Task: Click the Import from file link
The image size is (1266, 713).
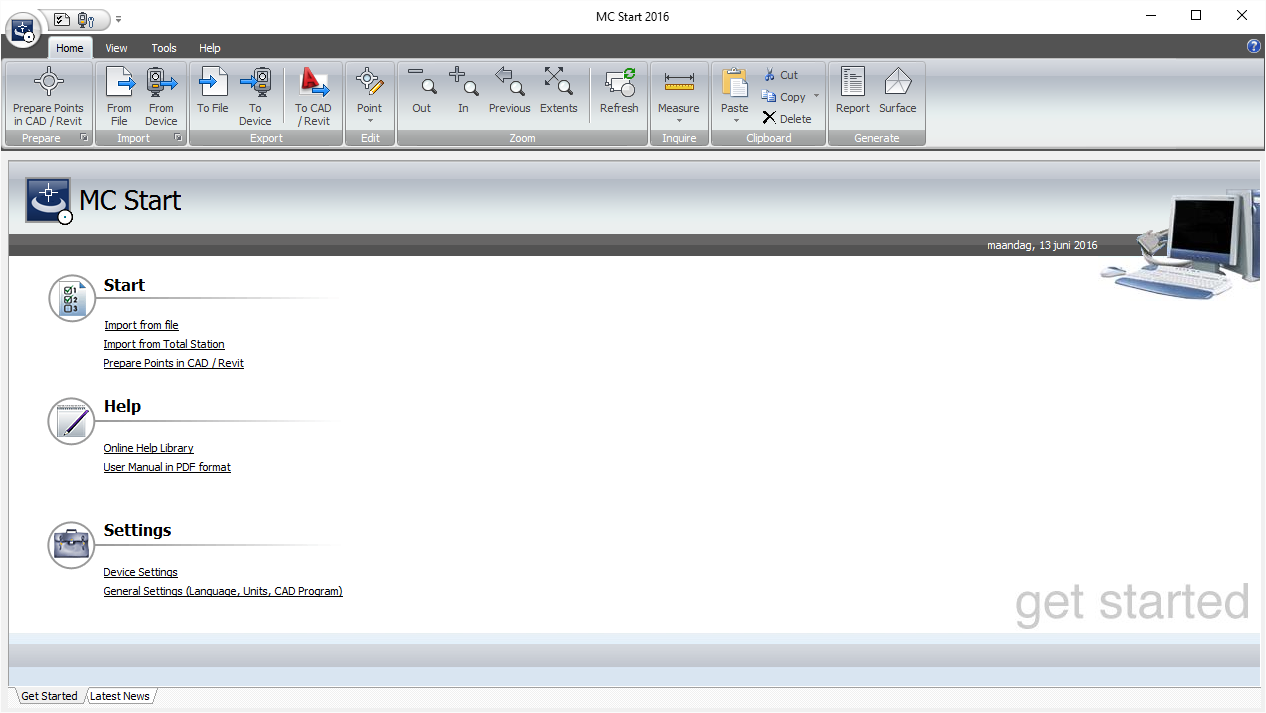Action: 141,325
